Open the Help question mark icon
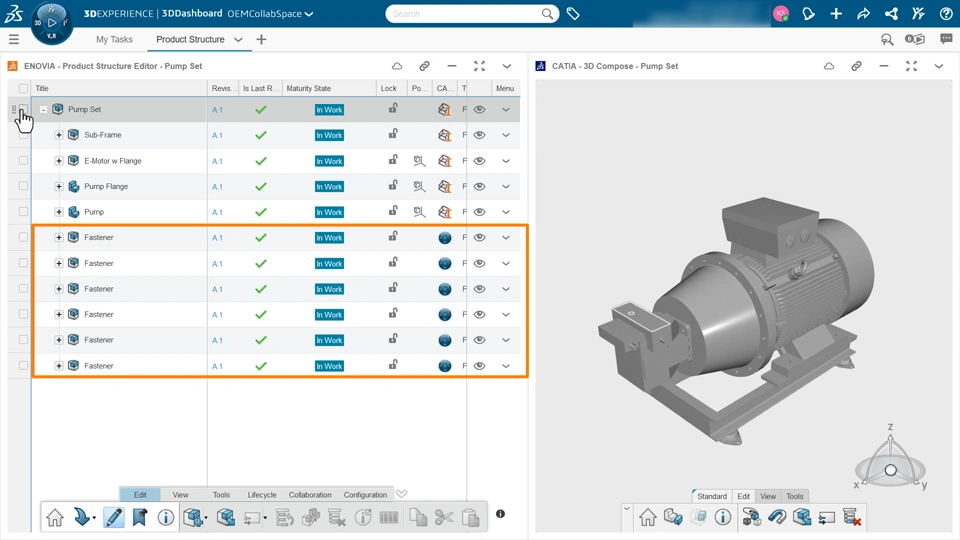Viewport: 960px width, 540px height. (946, 13)
